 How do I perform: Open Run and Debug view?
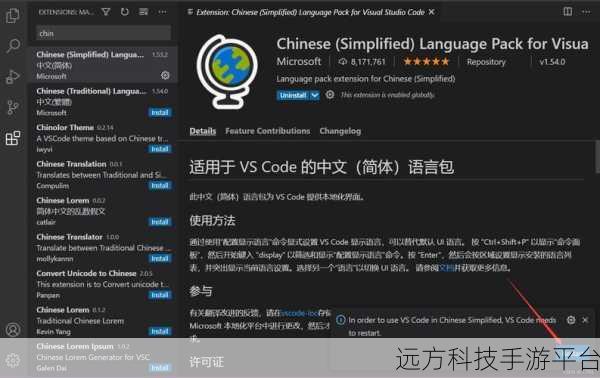[13, 77]
